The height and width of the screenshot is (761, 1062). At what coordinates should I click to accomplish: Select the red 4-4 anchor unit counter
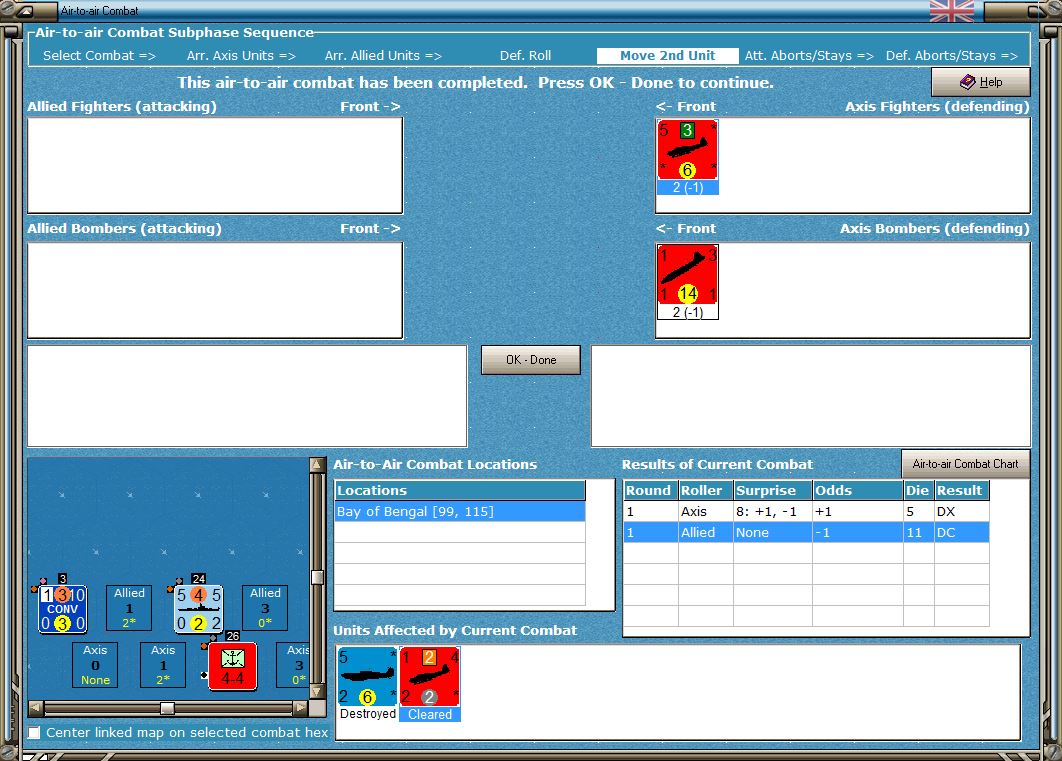(232, 667)
